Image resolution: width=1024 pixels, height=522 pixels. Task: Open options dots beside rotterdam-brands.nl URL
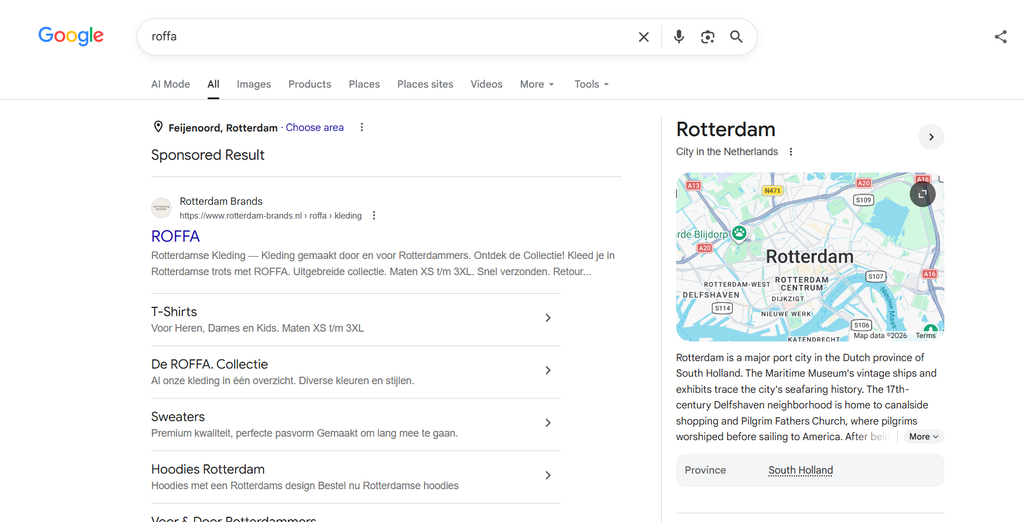tap(374, 216)
